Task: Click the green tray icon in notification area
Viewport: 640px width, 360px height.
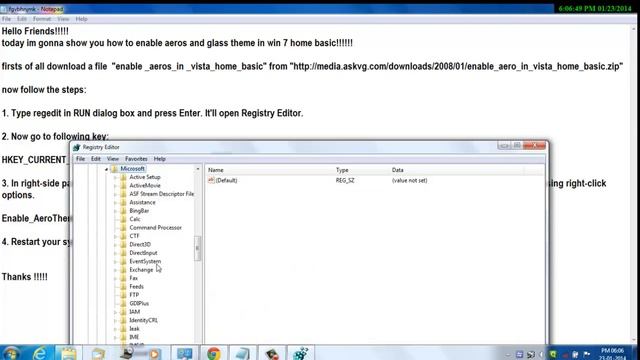Action: 553,354
